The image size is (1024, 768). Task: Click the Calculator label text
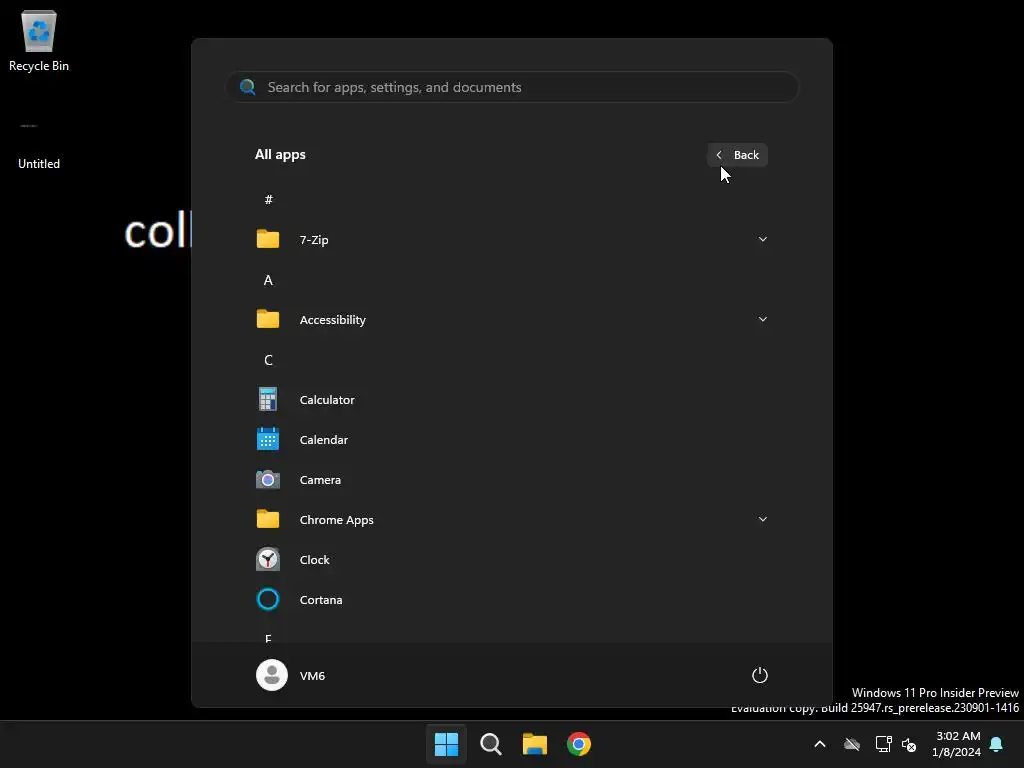(x=327, y=400)
